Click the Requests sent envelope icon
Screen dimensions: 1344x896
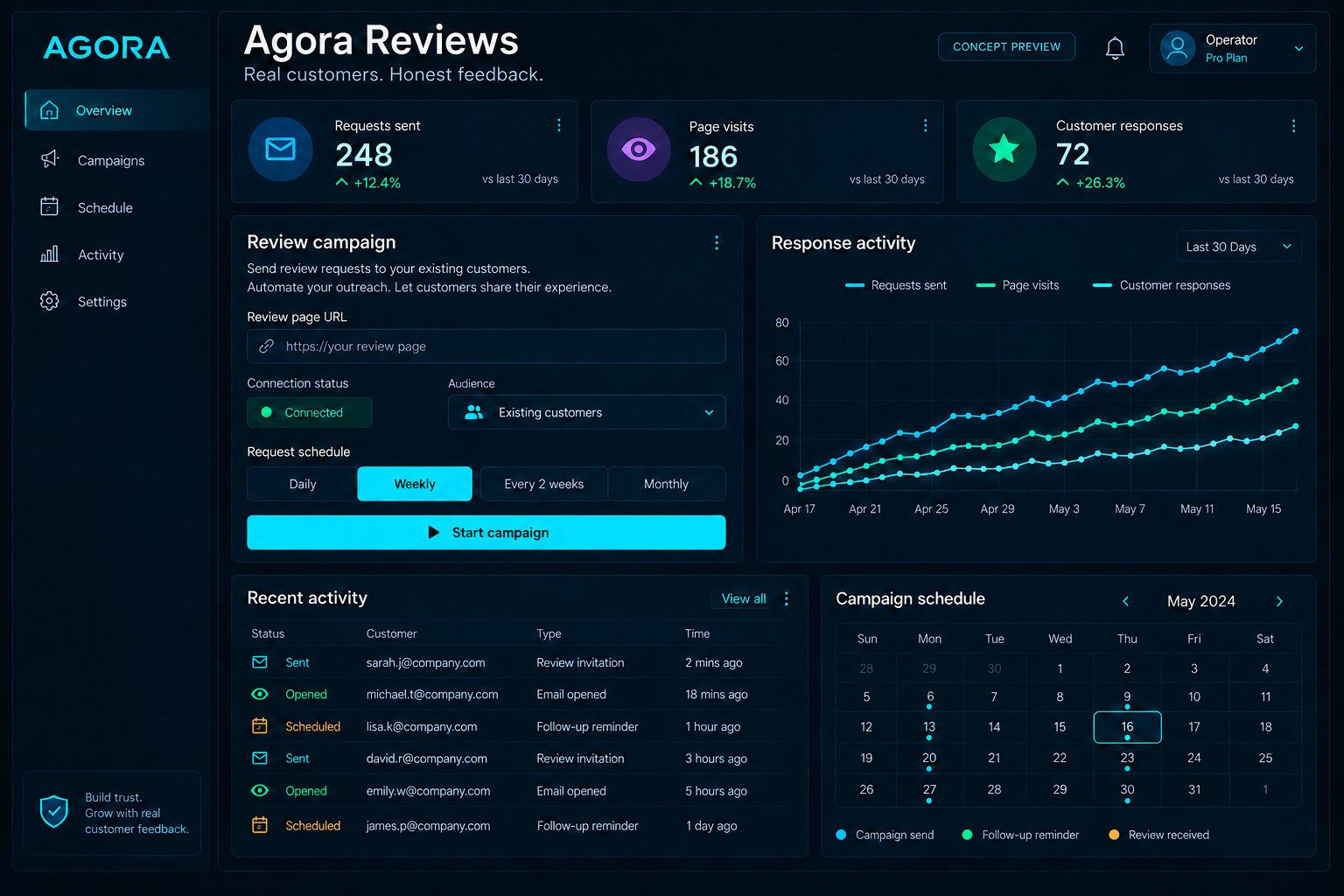coord(281,150)
